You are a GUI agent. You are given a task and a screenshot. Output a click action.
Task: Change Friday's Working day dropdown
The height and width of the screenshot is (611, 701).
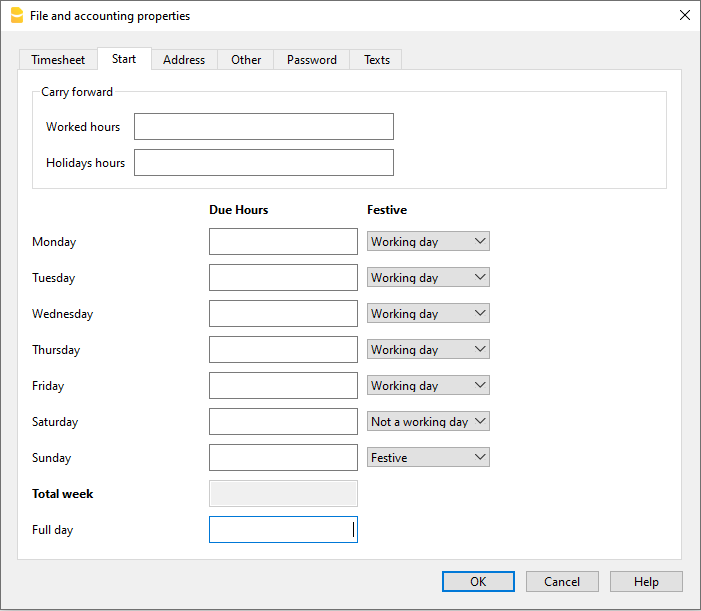(428, 386)
